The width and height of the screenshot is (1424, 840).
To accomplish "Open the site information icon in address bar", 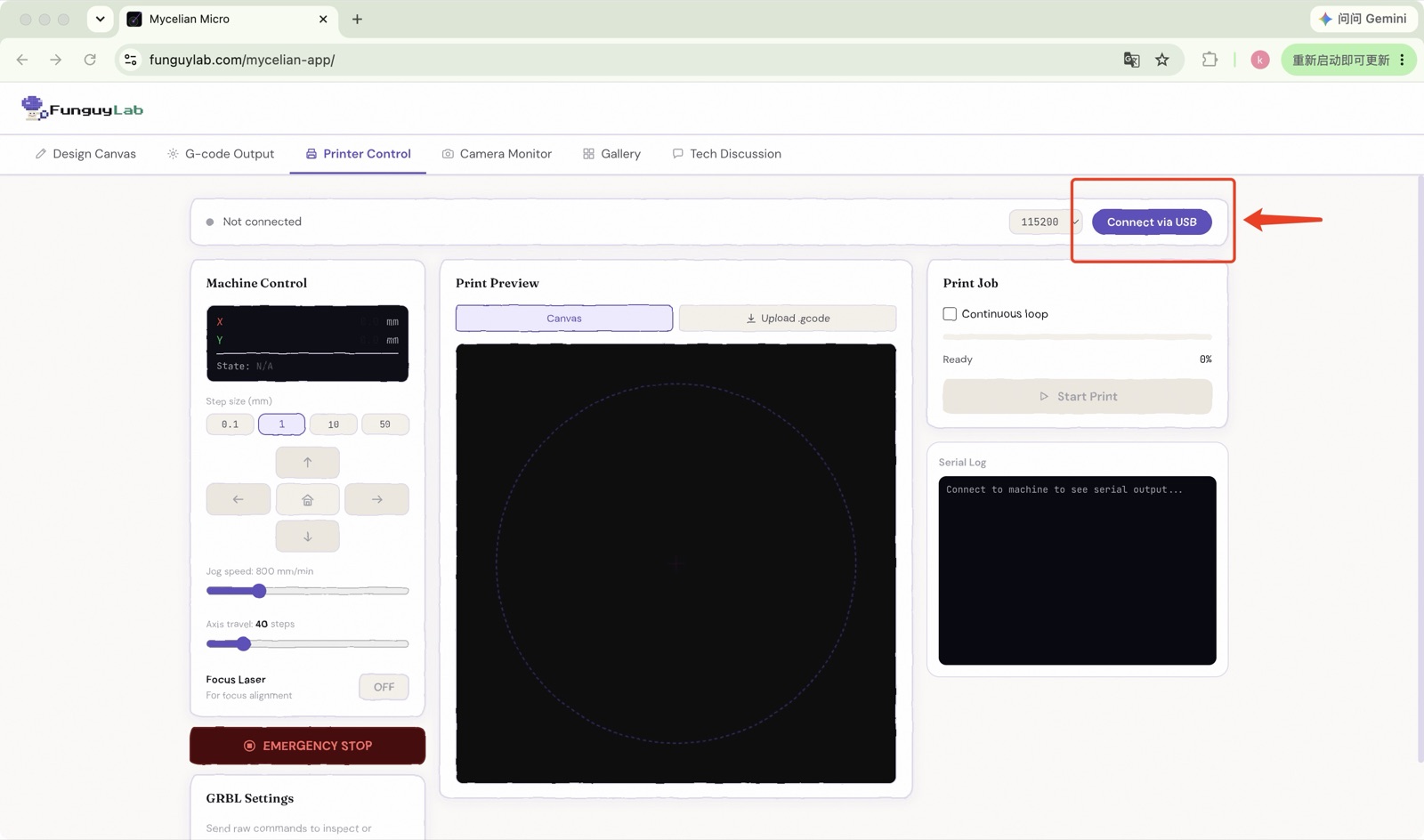I will 131,60.
